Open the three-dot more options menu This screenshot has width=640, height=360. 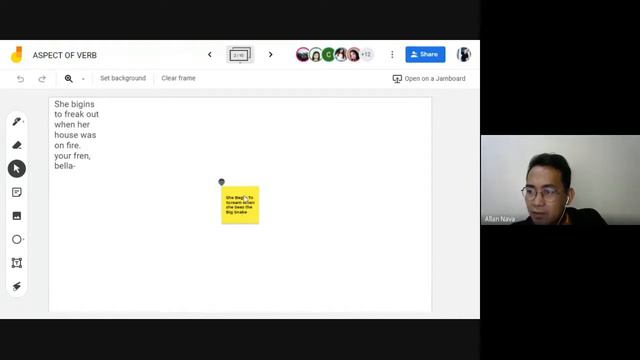pyautogui.click(x=392, y=54)
